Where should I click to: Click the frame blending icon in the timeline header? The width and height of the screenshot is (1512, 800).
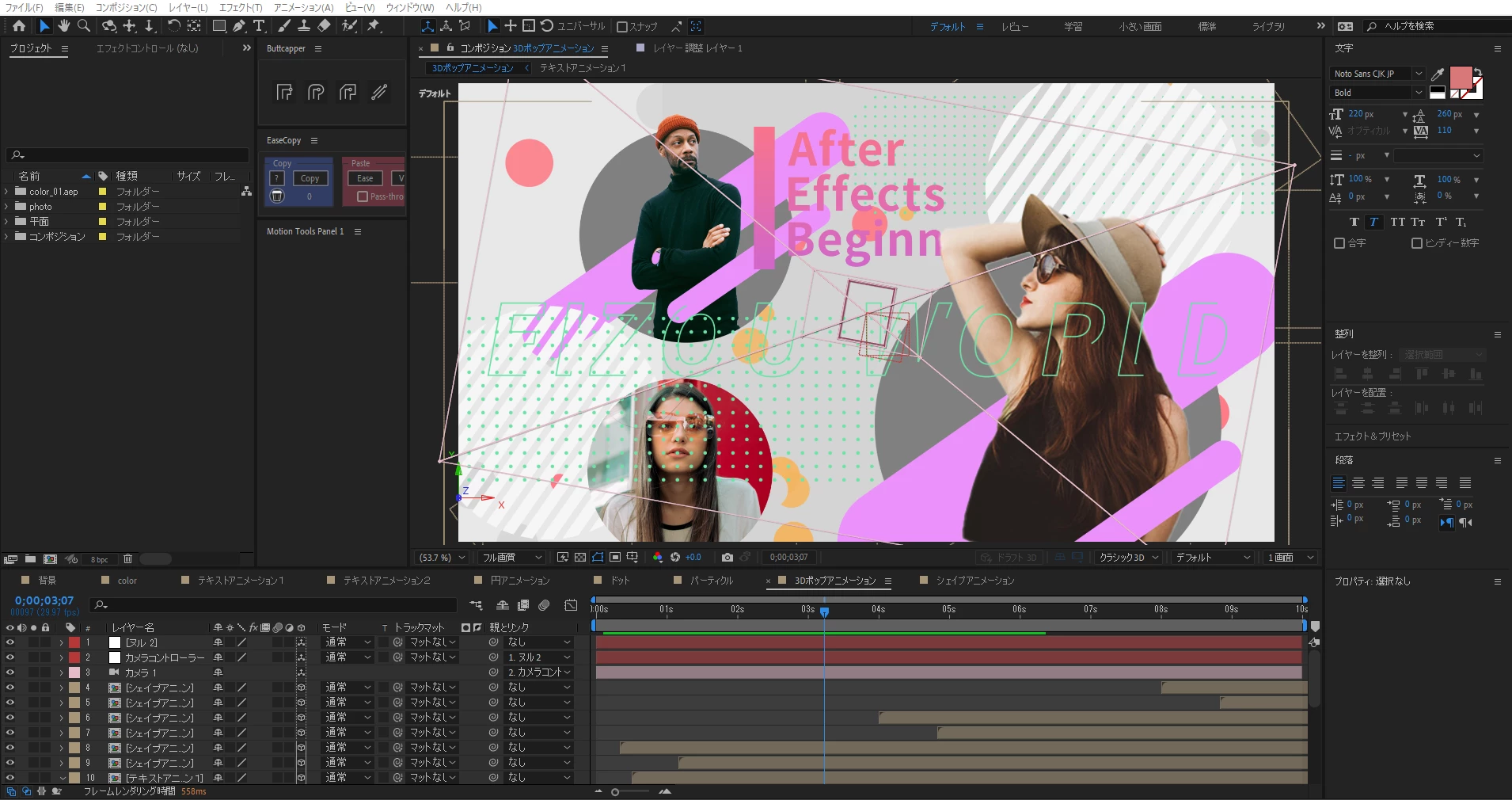(x=523, y=605)
